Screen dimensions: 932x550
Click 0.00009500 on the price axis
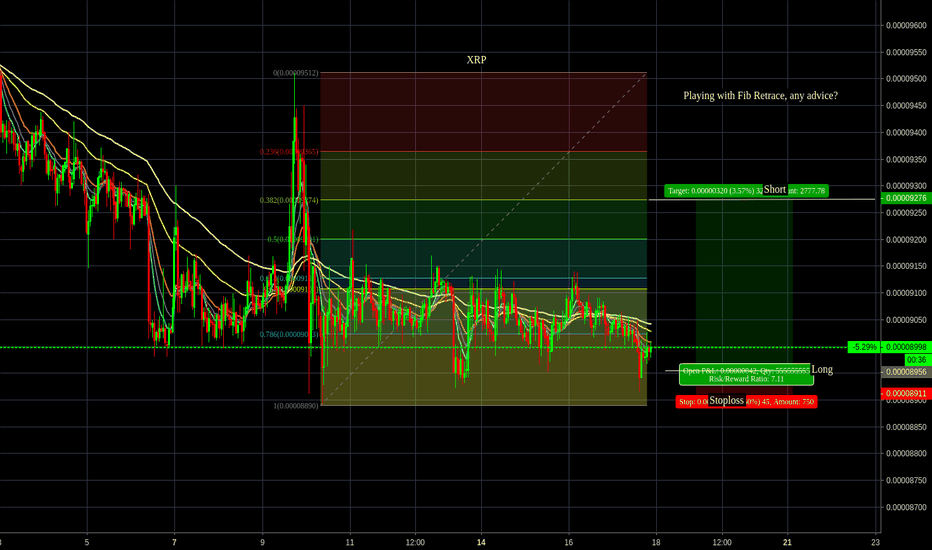tap(906, 78)
